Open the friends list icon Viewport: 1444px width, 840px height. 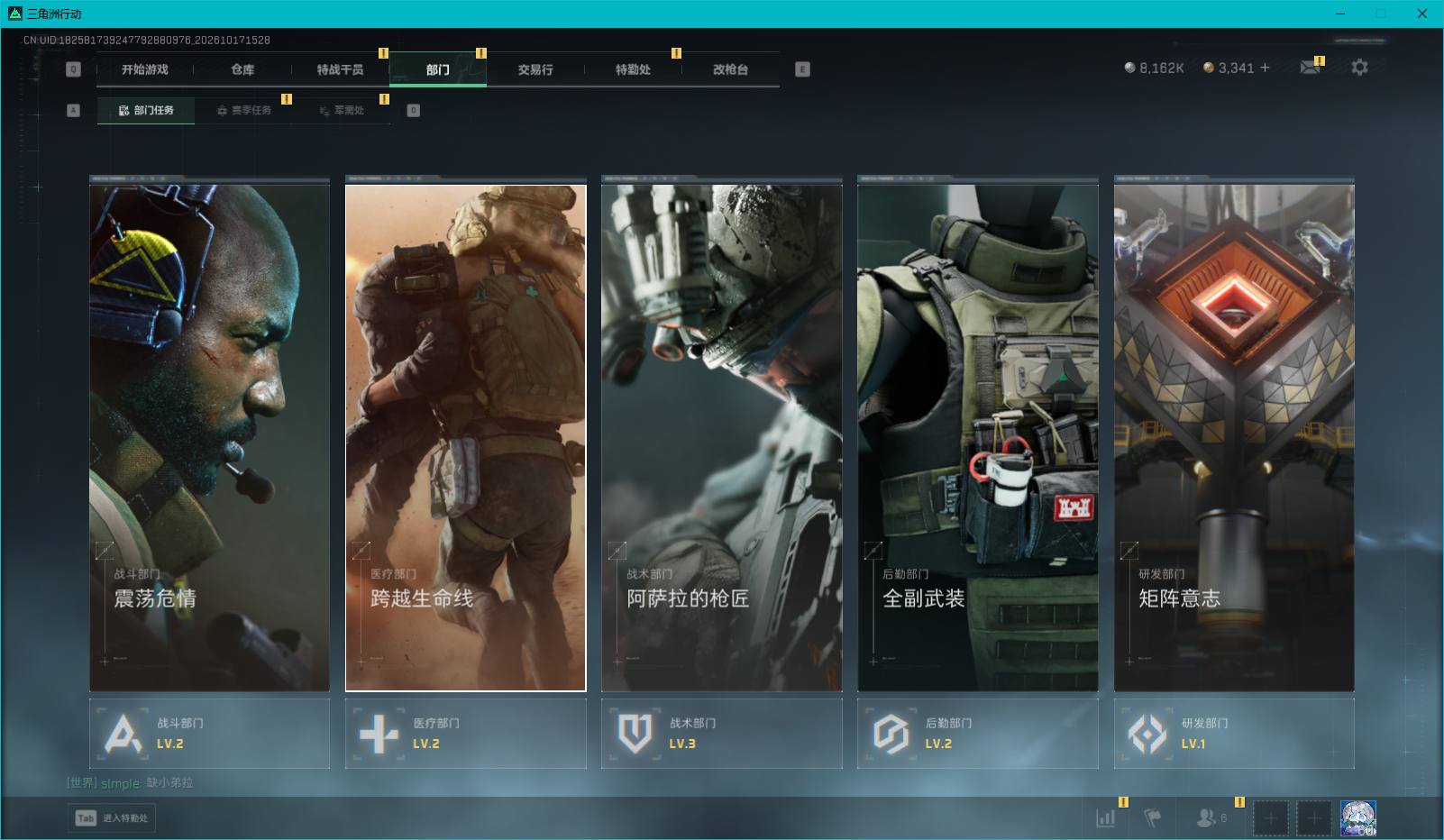[x=1205, y=818]
